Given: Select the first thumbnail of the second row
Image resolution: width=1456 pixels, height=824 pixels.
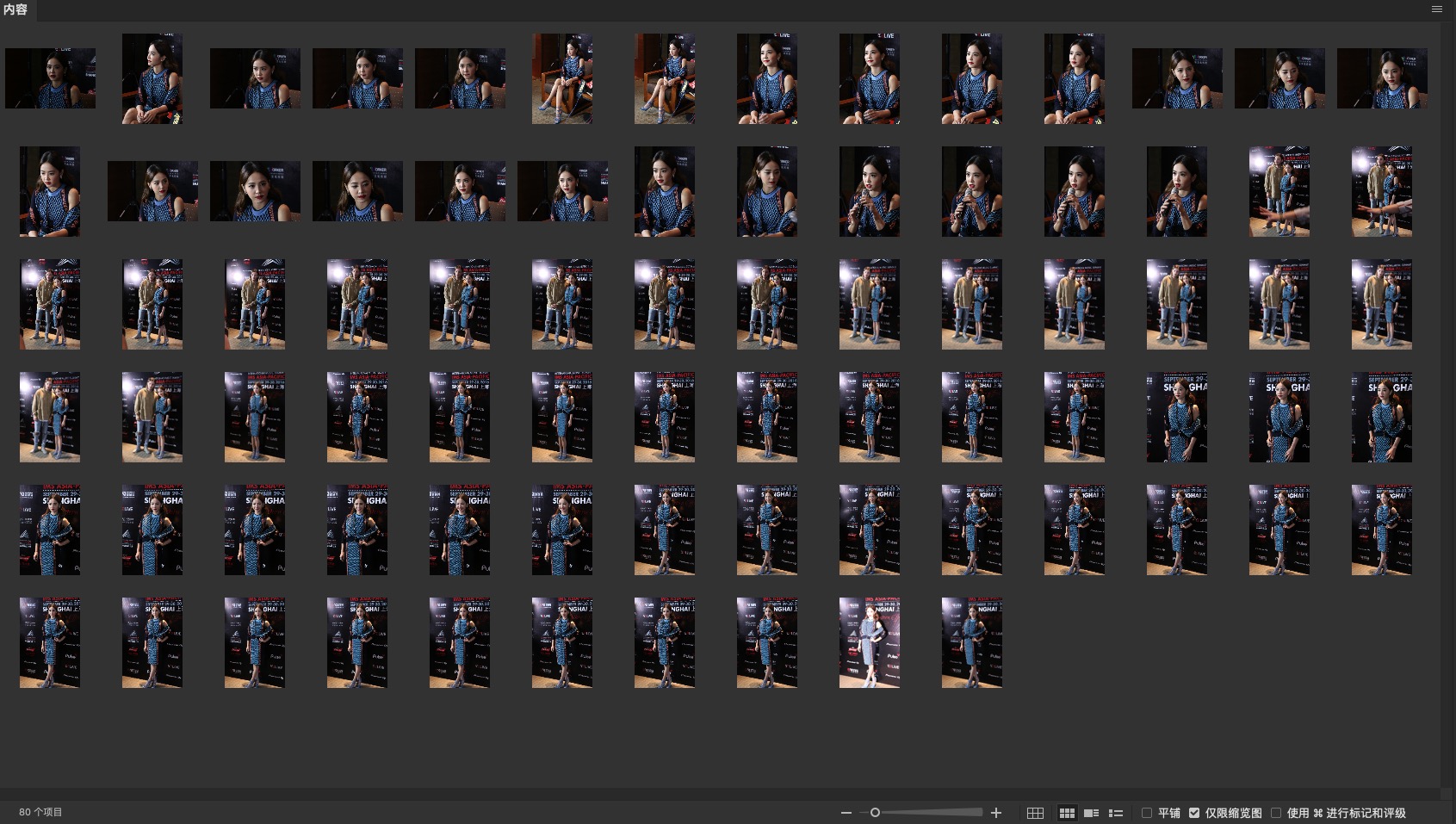Looking at the screenshot, I should (x=50, y=191).
